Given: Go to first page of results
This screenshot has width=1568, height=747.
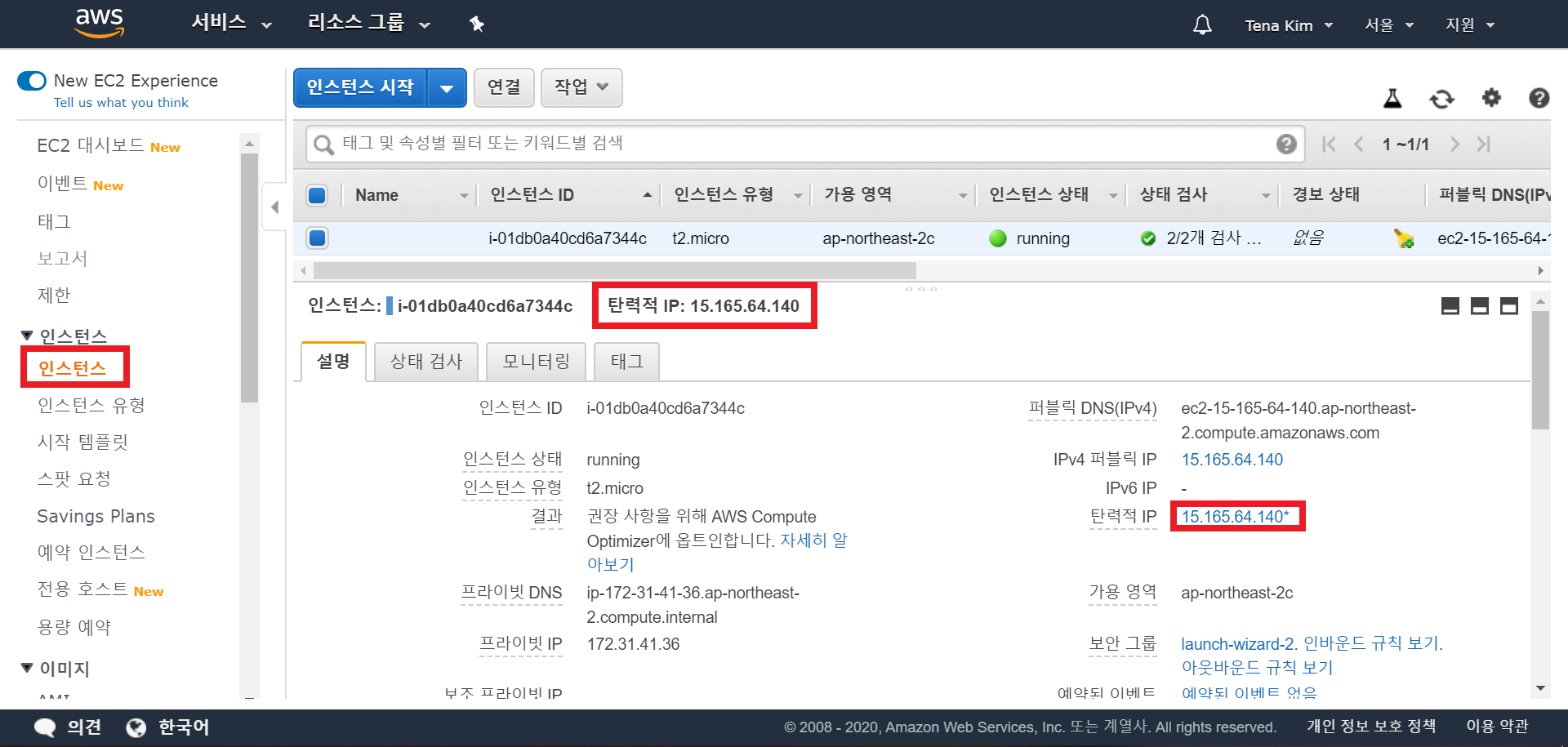Looking at the screenshot, I should 1329,145.
